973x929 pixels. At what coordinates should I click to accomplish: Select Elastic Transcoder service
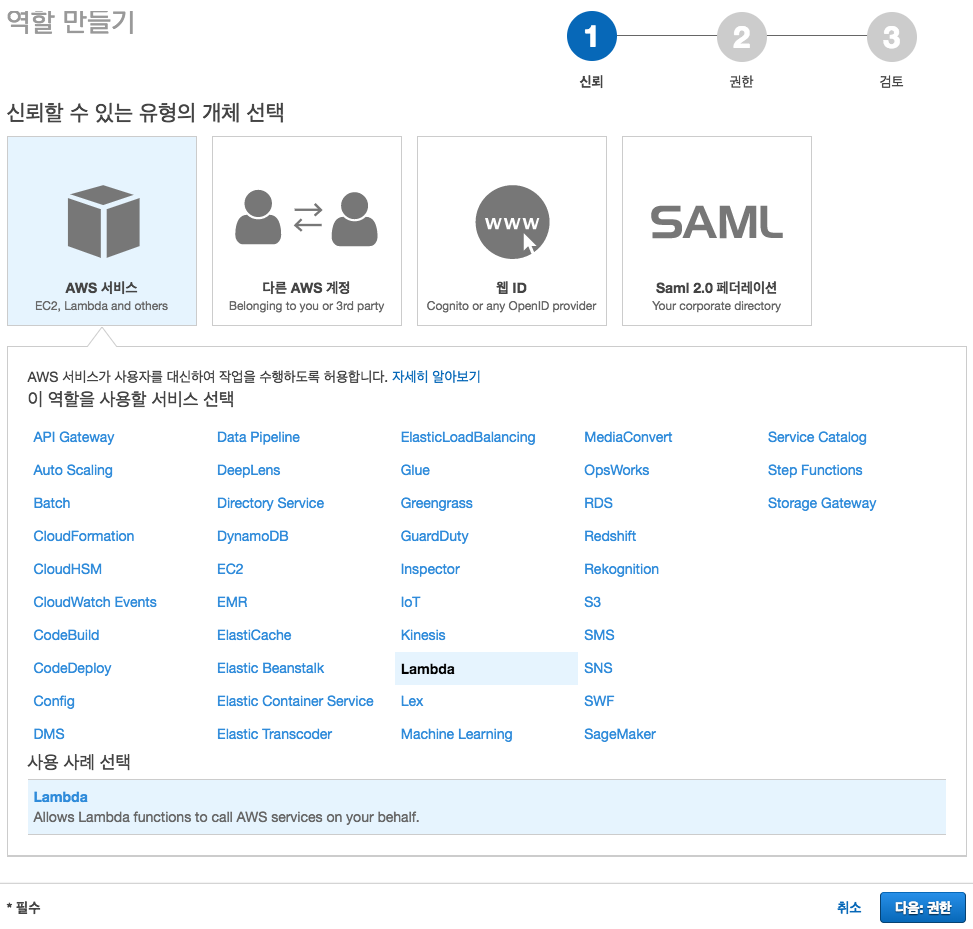point(274,734)
